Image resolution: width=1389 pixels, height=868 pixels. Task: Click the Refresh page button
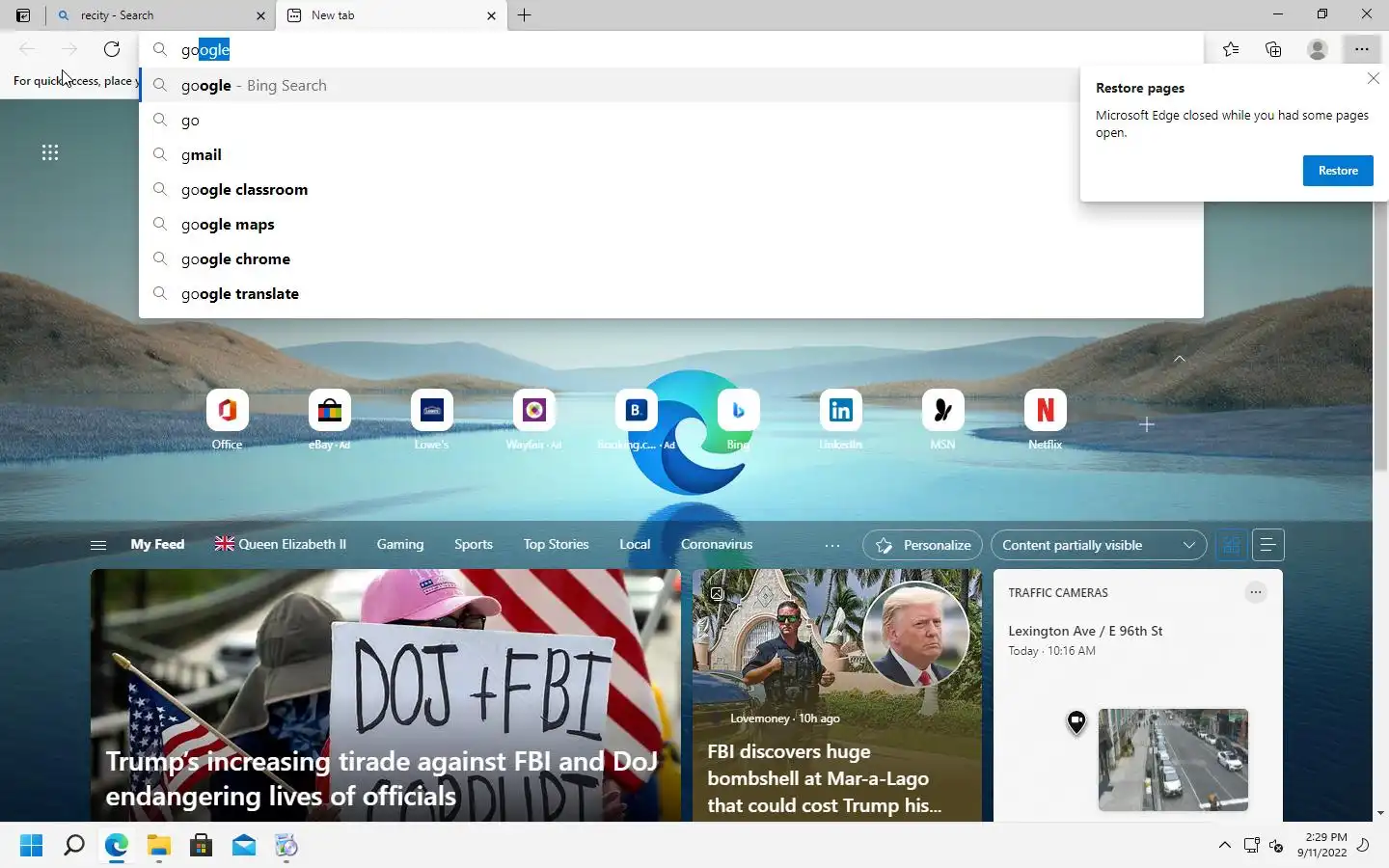(112, 49)
